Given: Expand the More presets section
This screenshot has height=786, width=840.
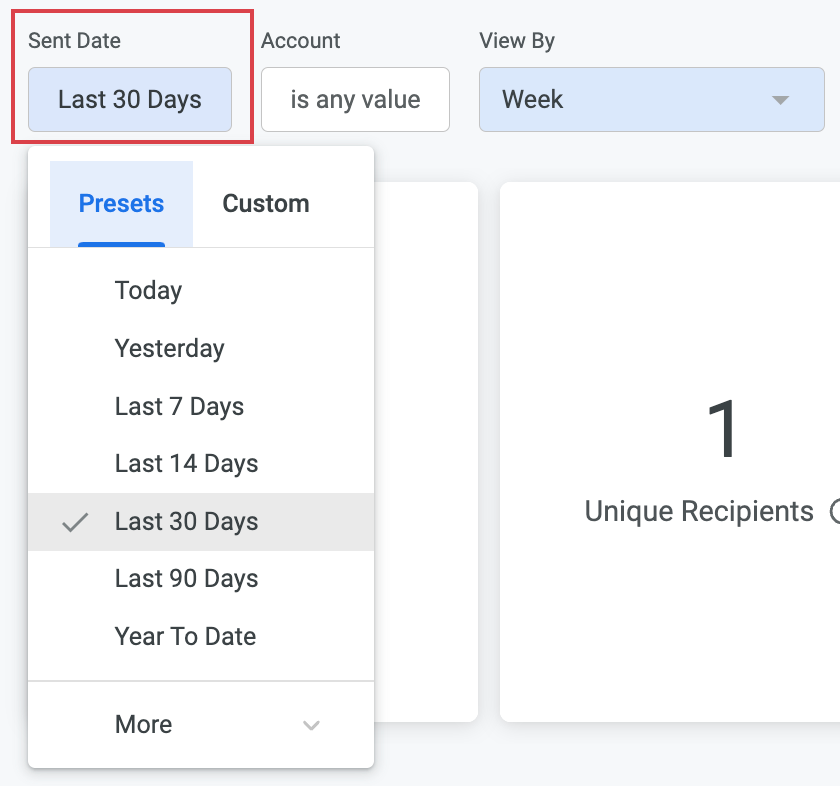Looking at the screenshot, I should (144, 725).
